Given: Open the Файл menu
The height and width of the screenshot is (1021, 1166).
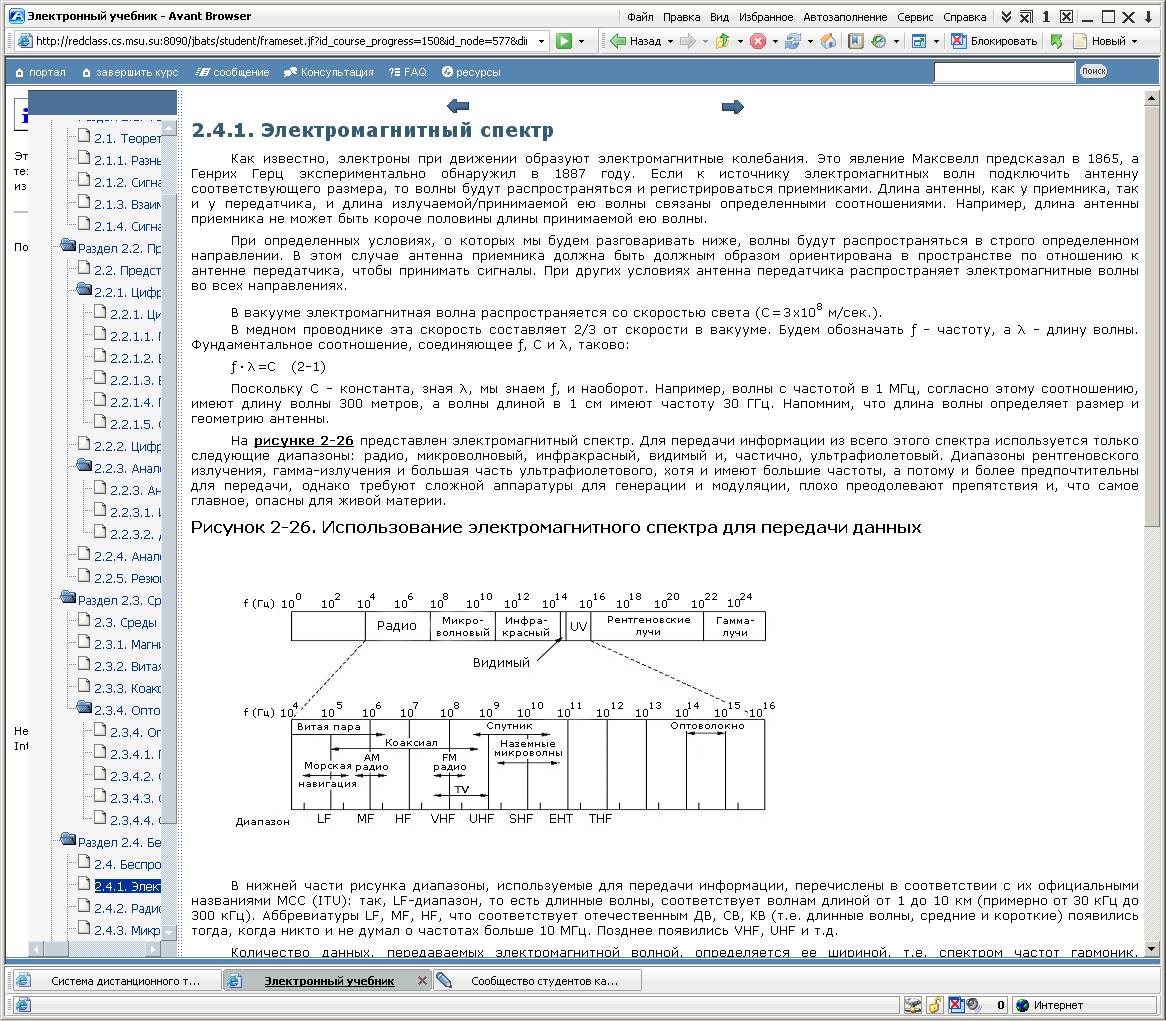Looking at the screenshot, I should 640,17.
